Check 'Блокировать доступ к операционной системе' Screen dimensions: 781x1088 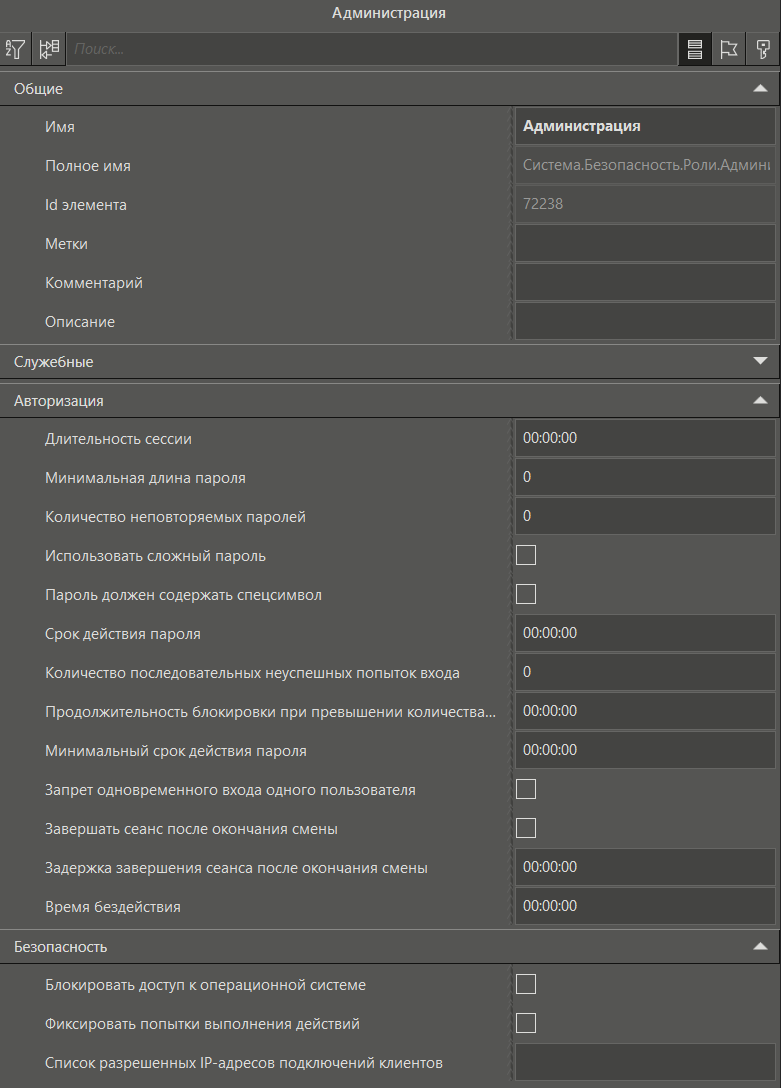click(526, 984)
